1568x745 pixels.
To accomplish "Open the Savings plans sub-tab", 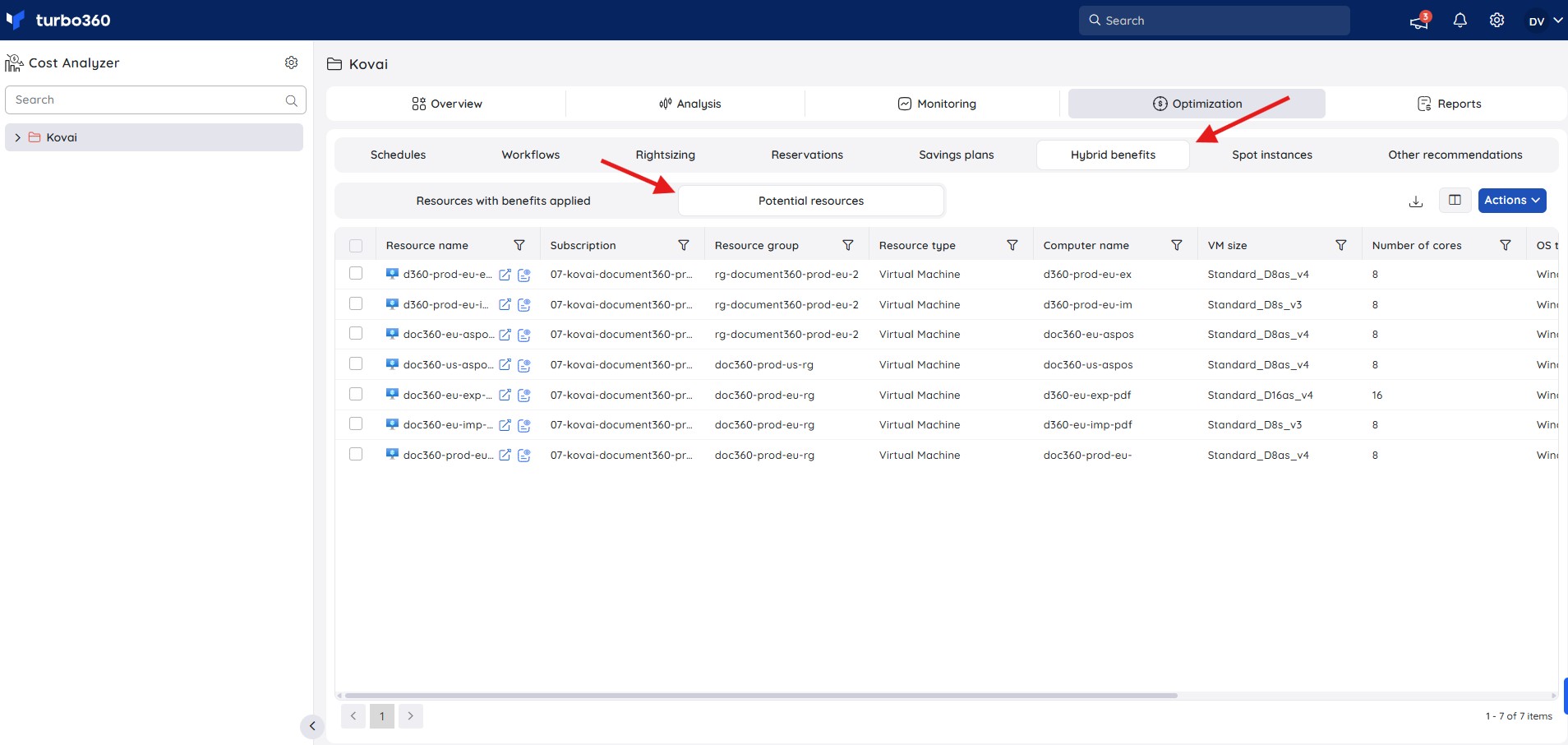I will (x=957, y=155).
